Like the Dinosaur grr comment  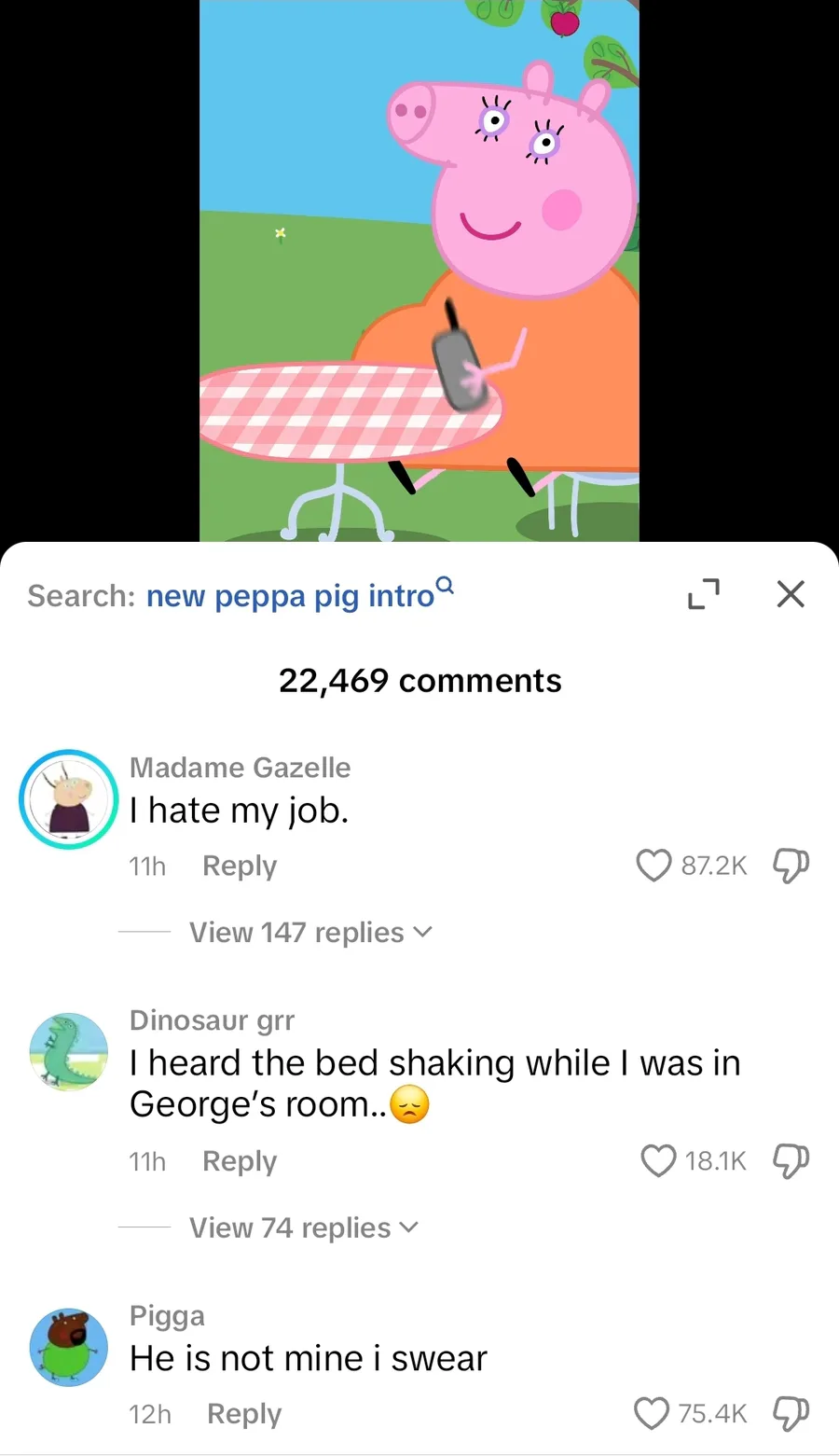tap(658, 1160)
